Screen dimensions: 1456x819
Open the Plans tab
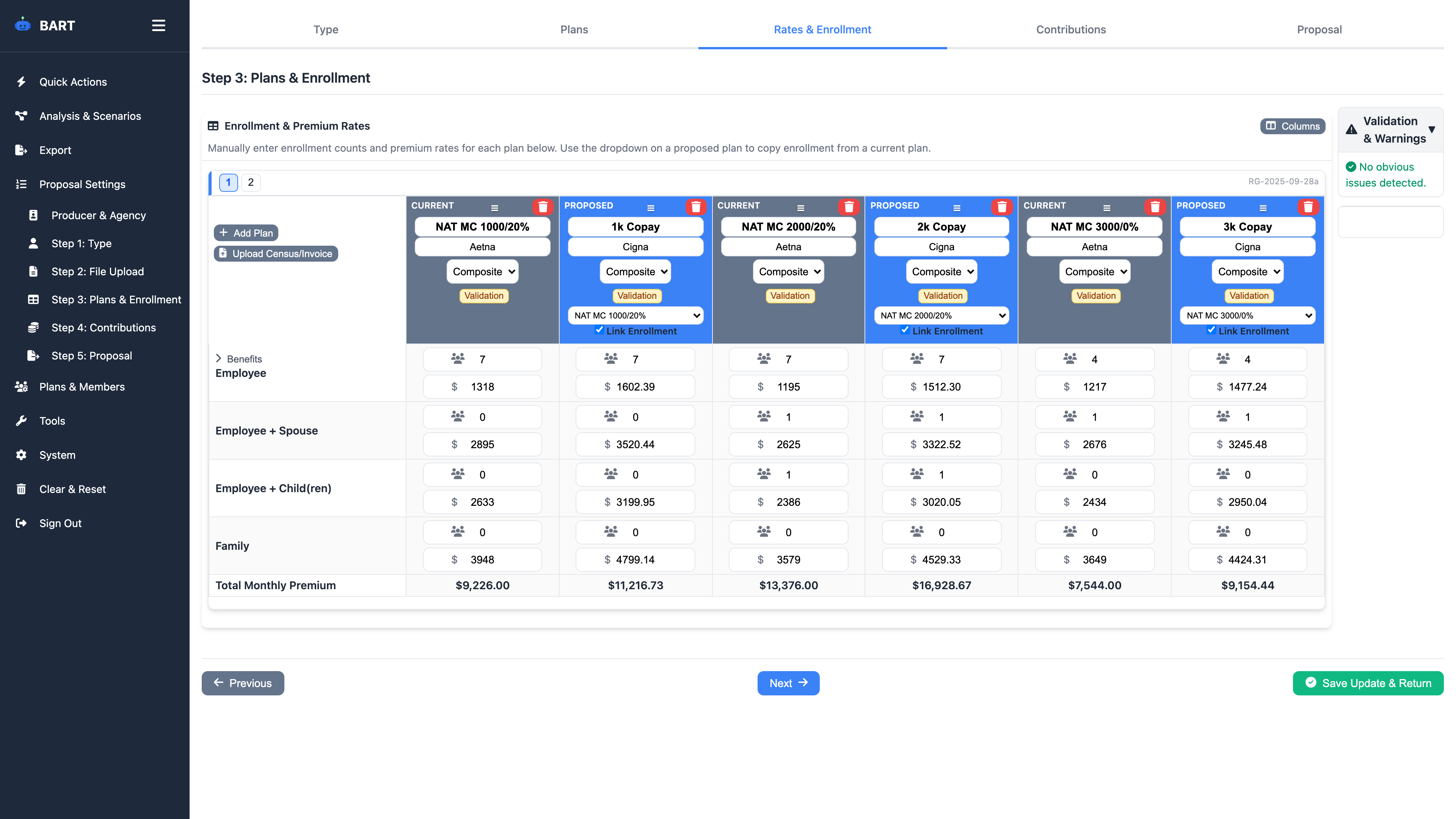574,30
